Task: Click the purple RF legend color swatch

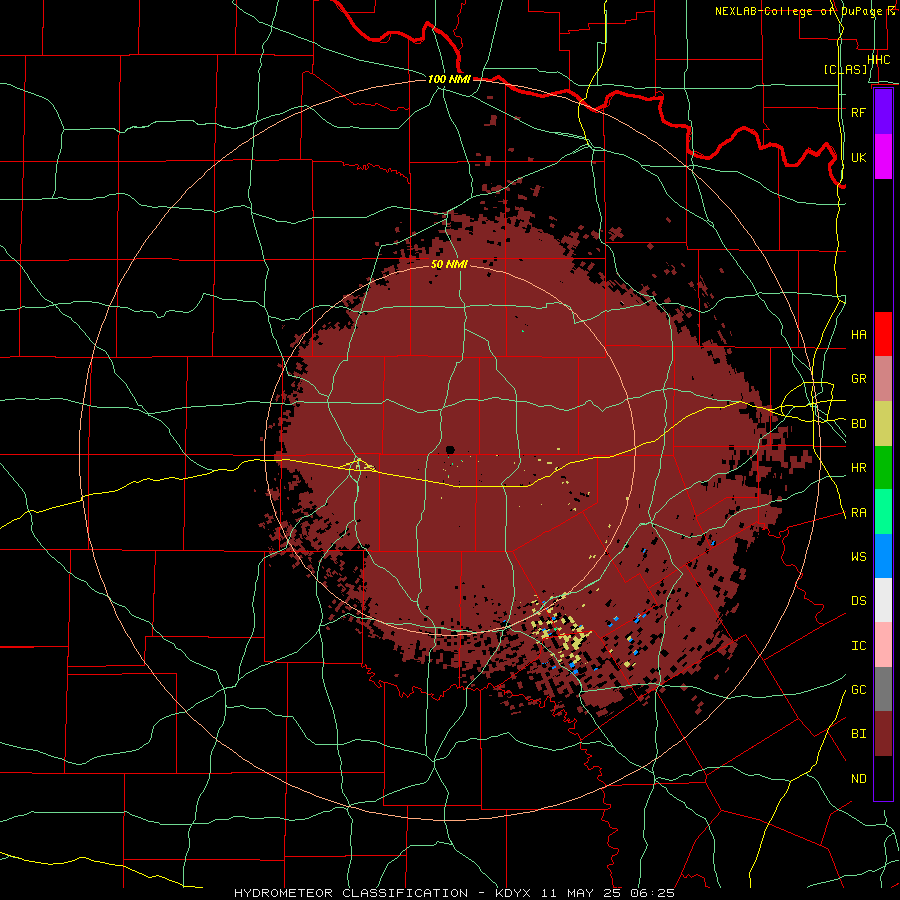Action: click(883, 112)
